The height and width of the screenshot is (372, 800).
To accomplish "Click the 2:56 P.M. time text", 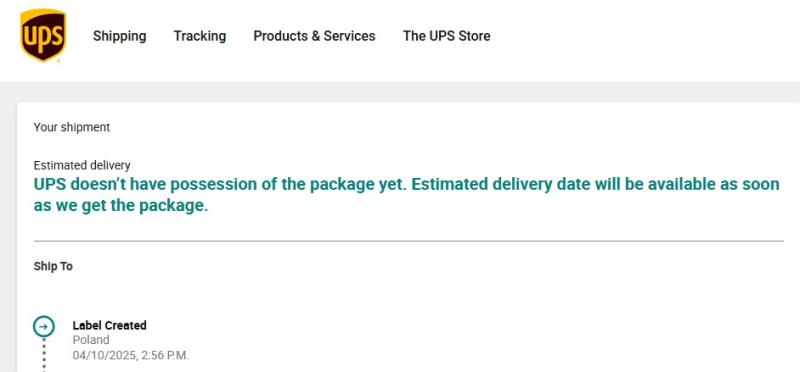I will pos(164,355).
